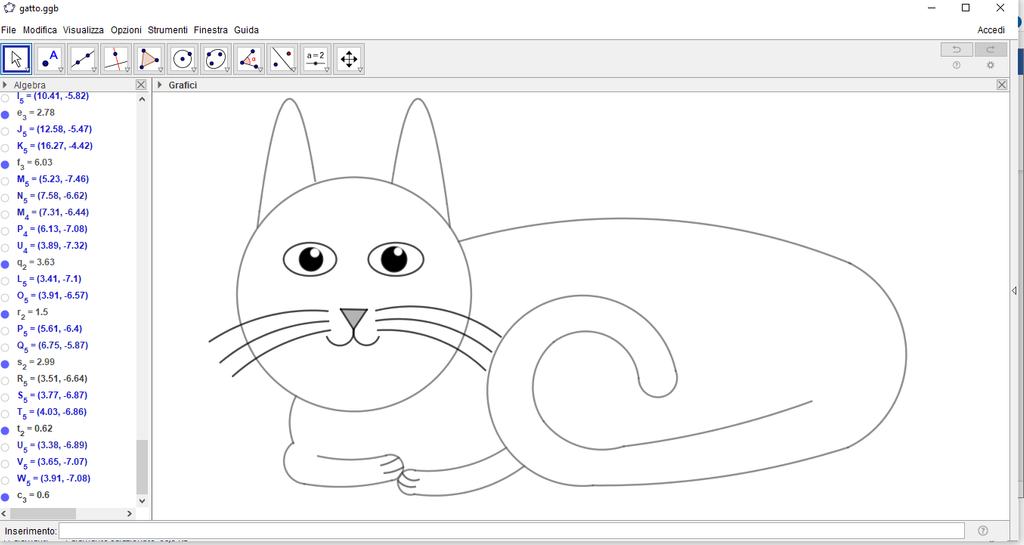Select the Angle measurement tool

249,59
